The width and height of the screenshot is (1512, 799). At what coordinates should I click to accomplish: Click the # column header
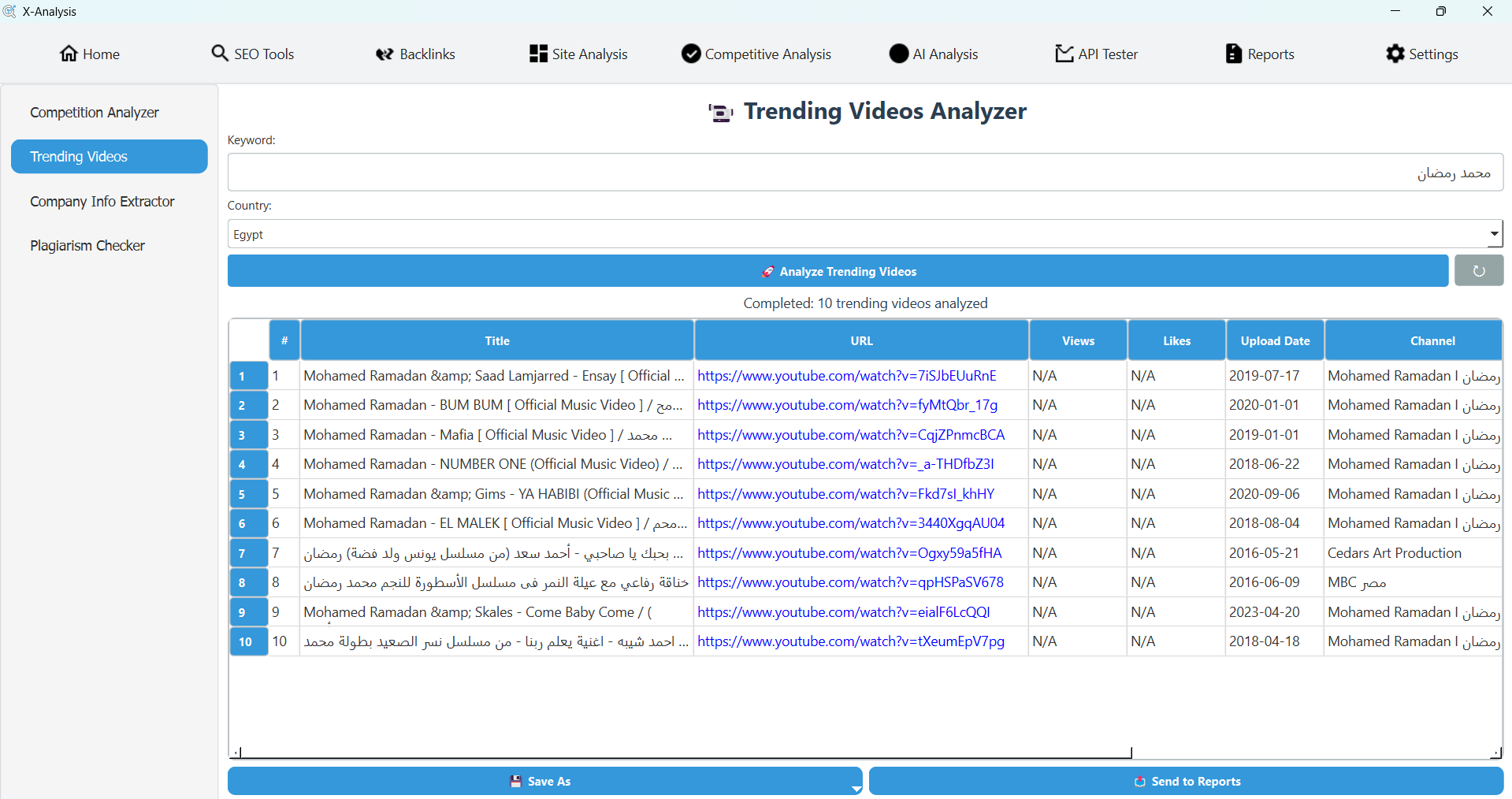[x=284, y=340]
